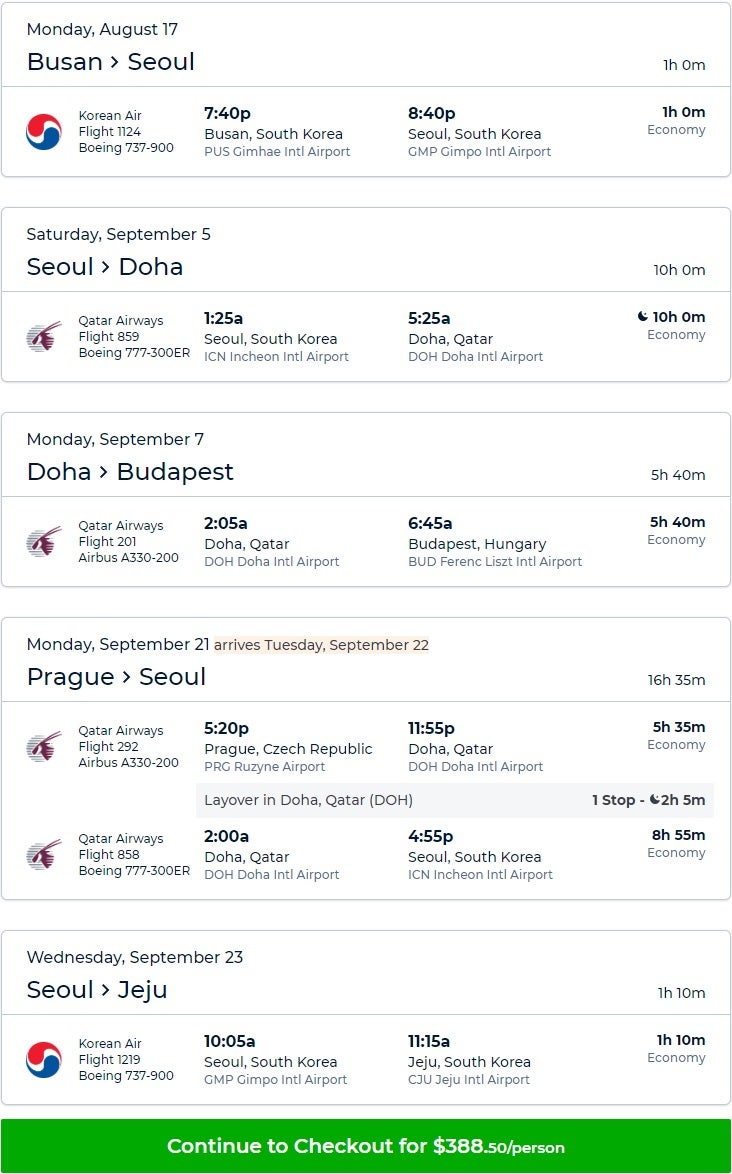Click the overnight moon icon beside 10h 0m
The height and width of the screenshot is (1174, 732).
(x=643, y=317)
